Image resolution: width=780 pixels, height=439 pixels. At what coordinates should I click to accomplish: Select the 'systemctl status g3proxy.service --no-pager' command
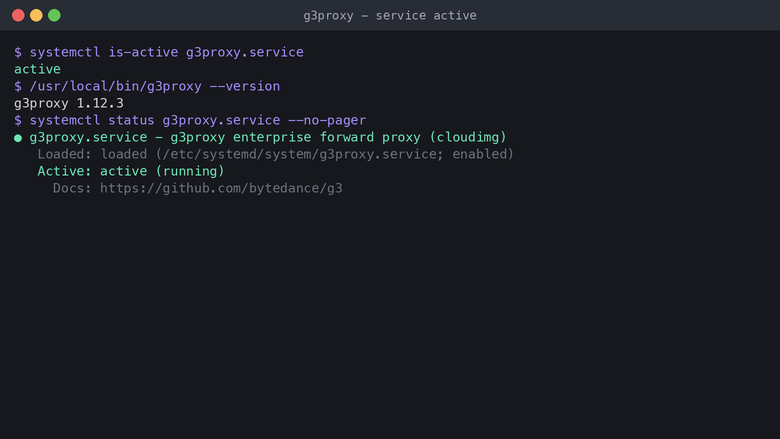pos(198,120)
